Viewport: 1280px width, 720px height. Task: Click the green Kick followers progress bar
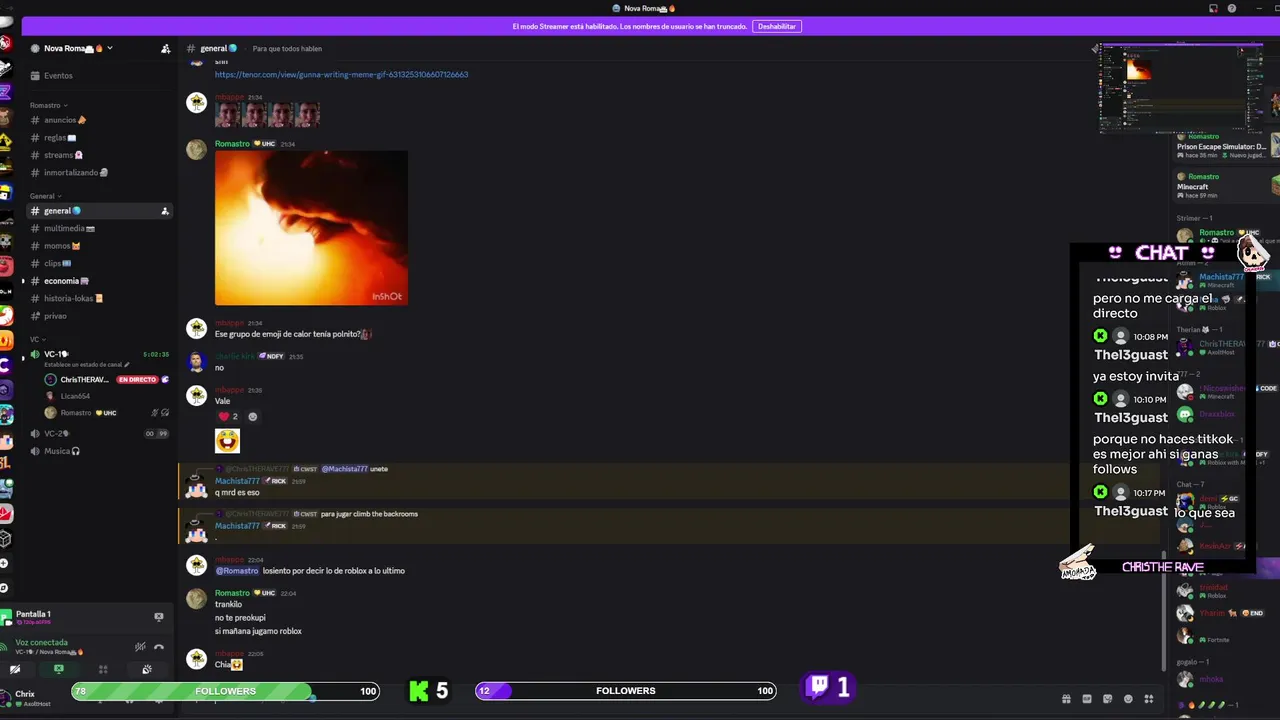(225, 691)
